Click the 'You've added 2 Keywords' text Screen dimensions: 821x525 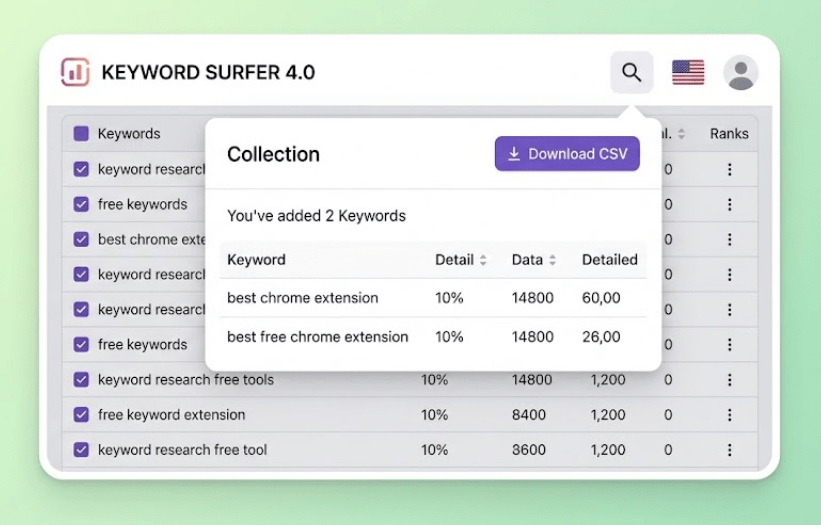[x=316, y=216]
